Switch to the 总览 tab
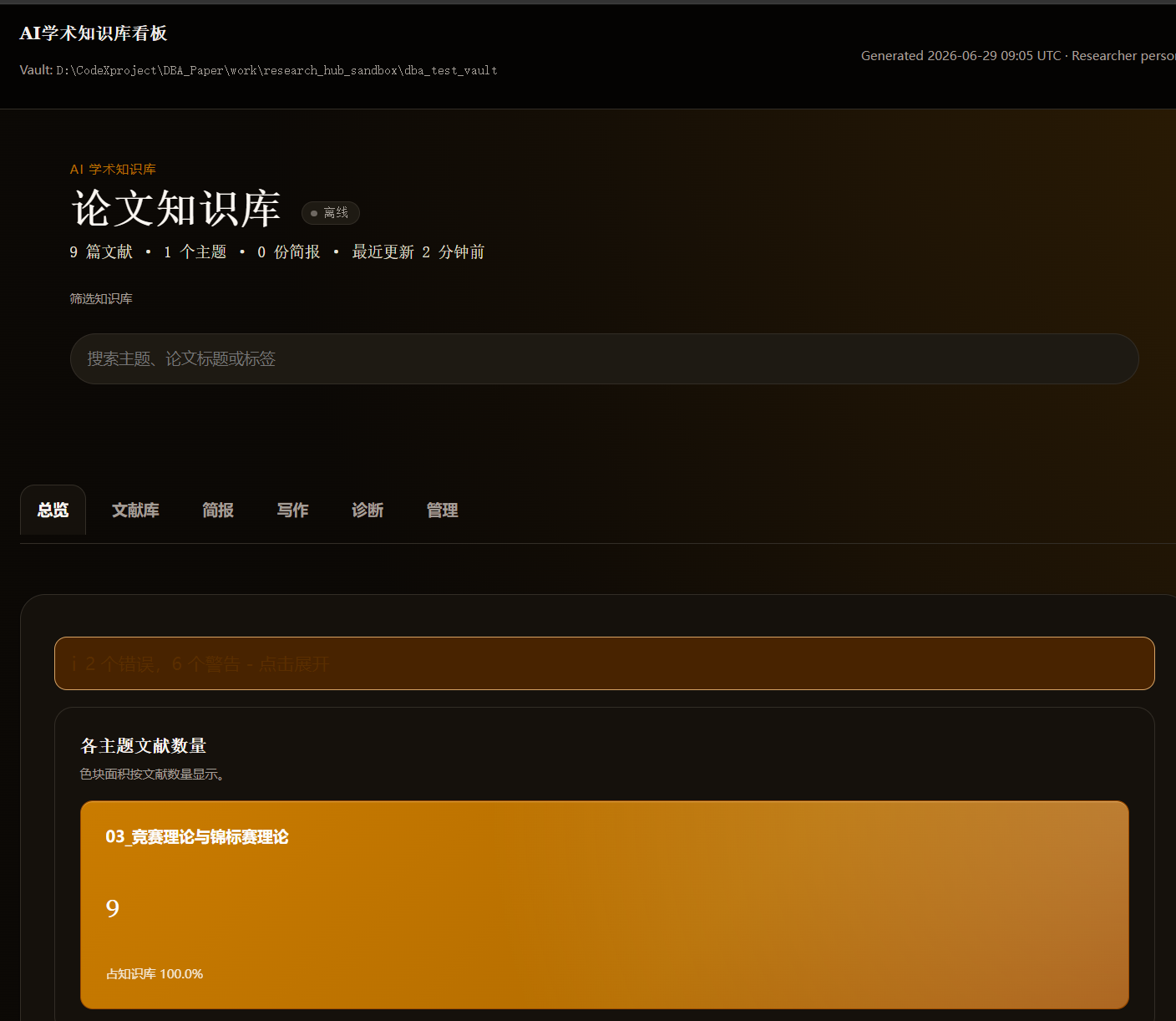 (x=53, y=510)
